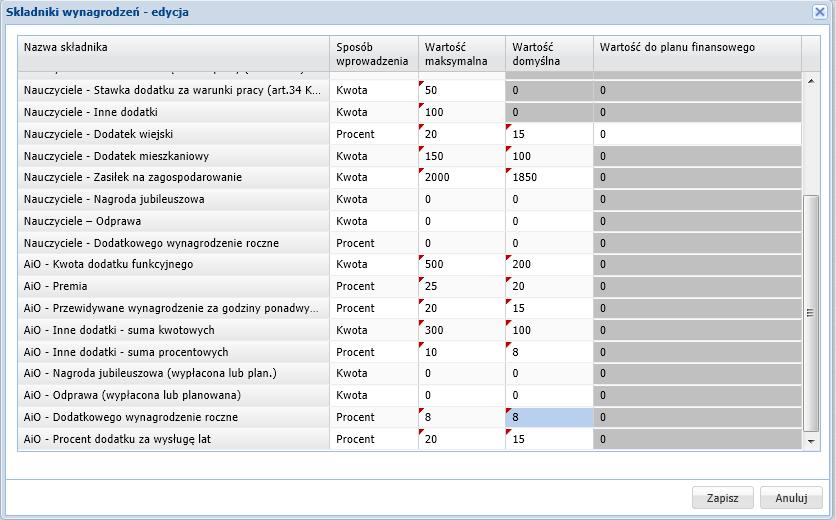
Task: Click the vertical scrollbar thumb
Action: pos(810,313)
